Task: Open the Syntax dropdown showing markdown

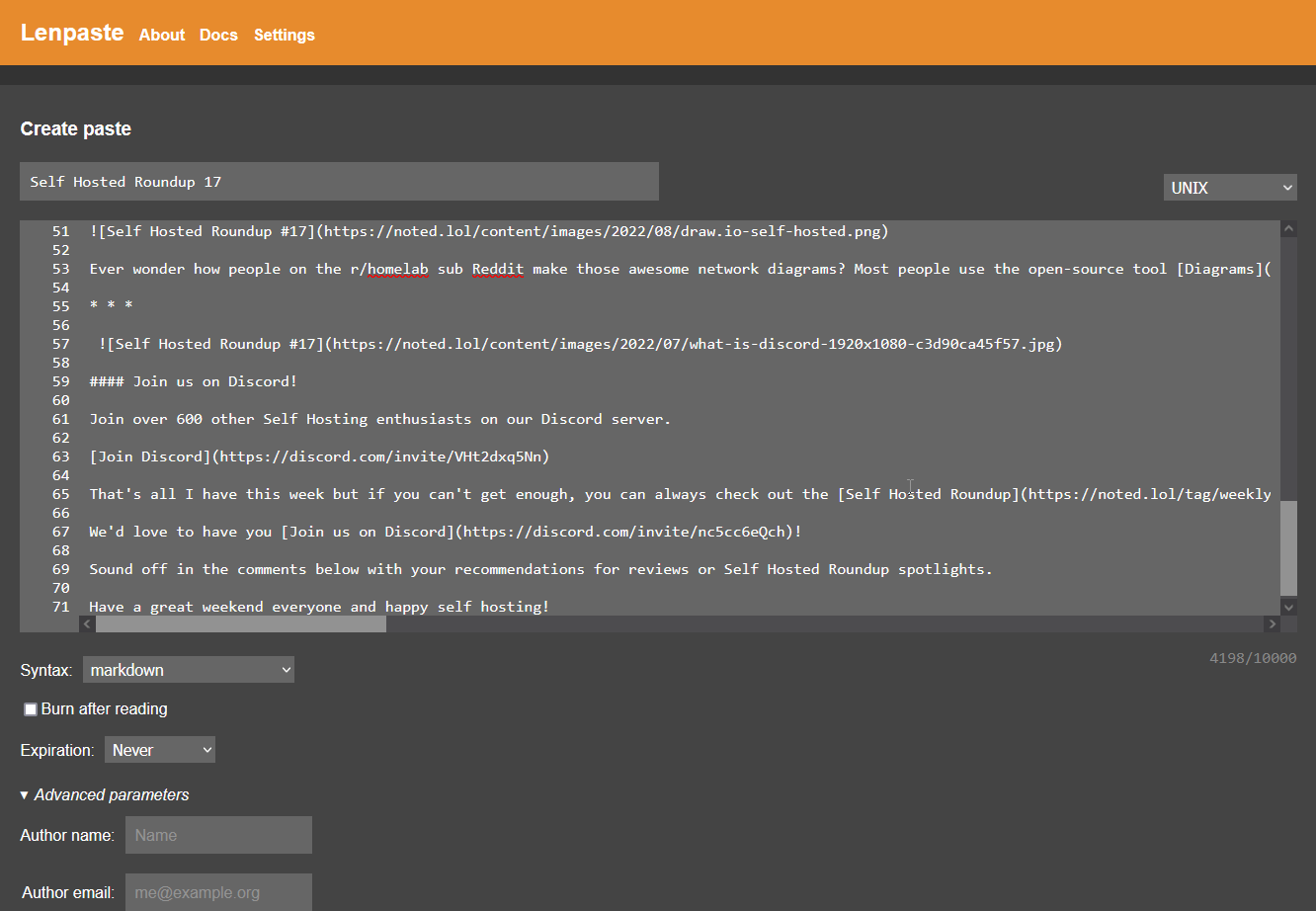Action: 188,669
